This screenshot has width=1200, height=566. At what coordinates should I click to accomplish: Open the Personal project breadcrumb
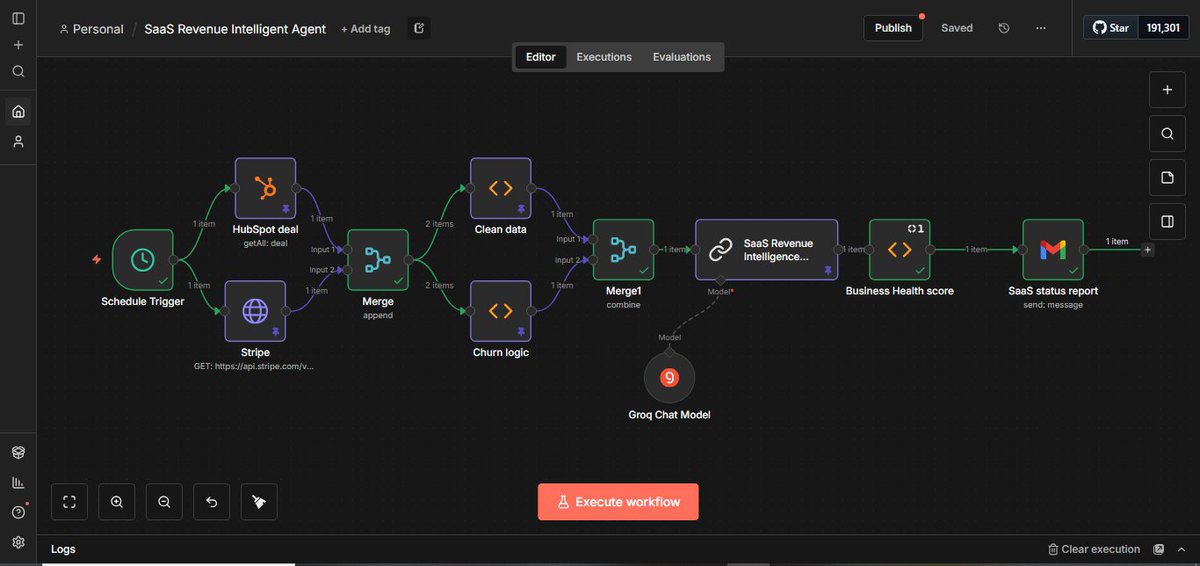click(x=92, y=29)
